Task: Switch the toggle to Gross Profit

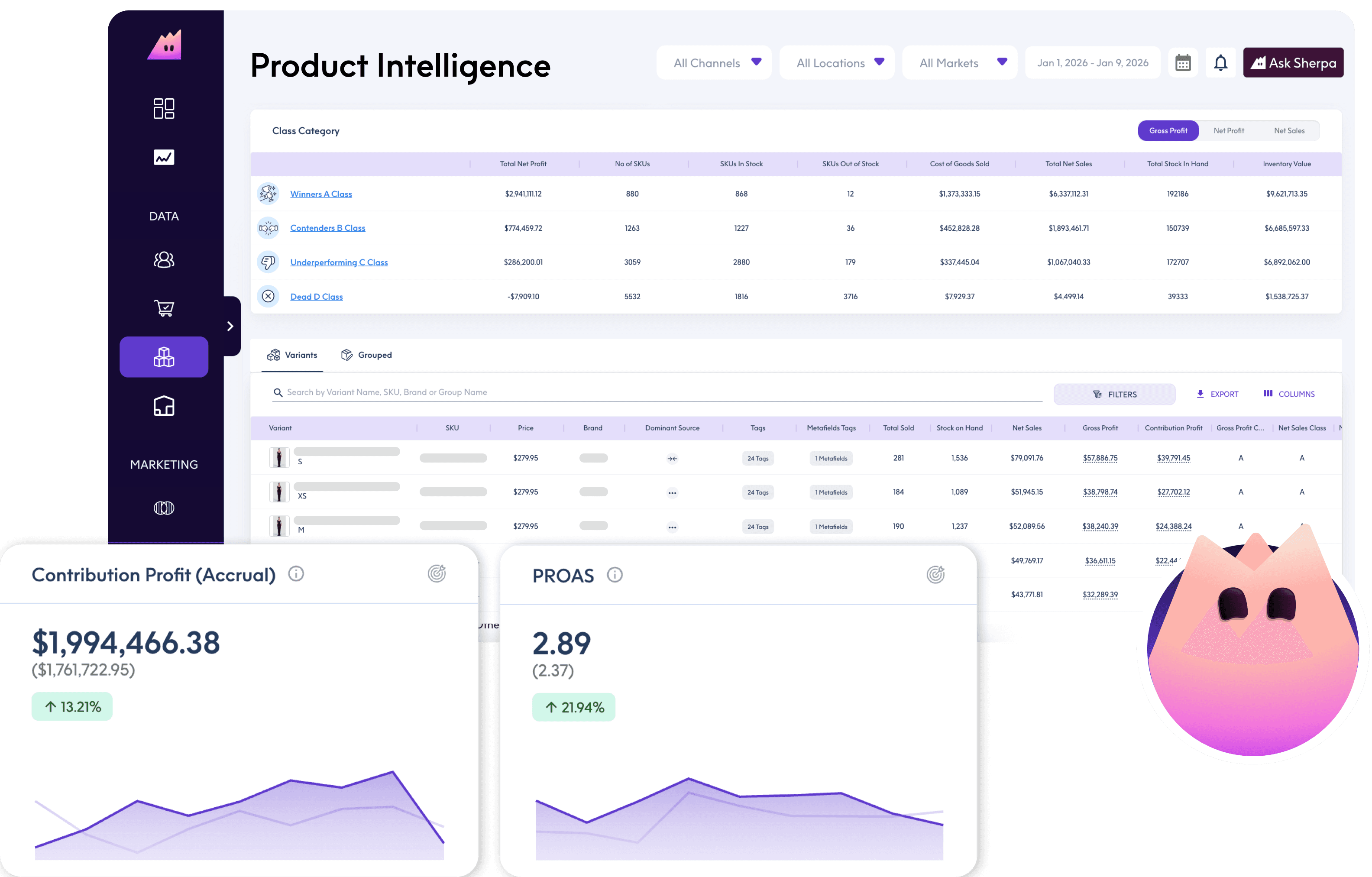Action: (1168, 130)
